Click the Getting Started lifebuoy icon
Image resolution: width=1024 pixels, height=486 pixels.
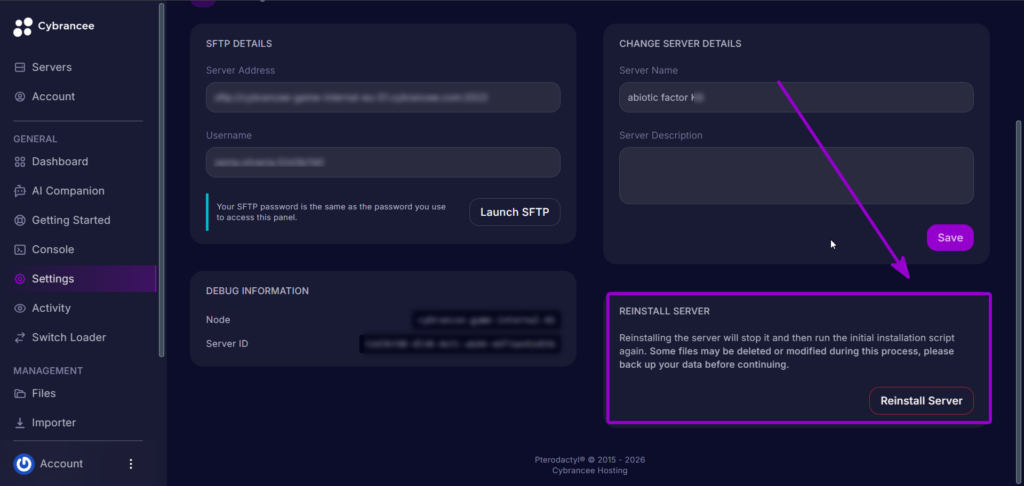(20, 220)
